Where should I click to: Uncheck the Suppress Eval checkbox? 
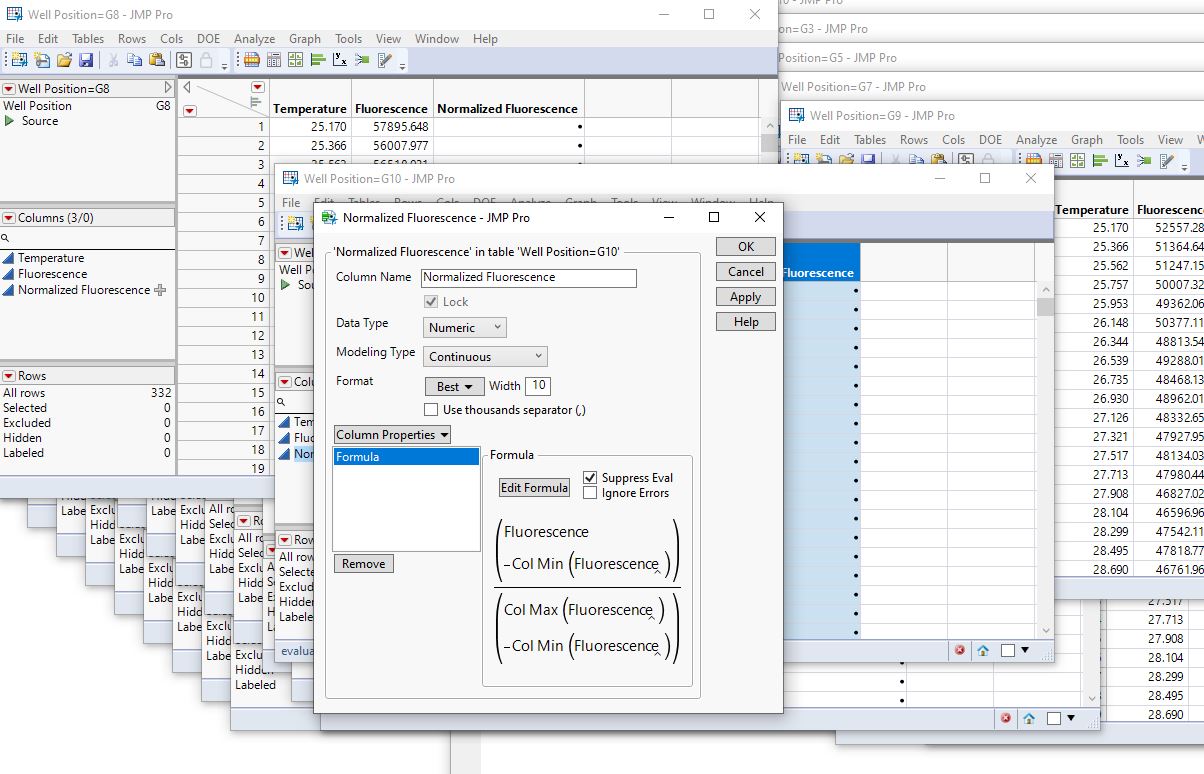point(590,478)
